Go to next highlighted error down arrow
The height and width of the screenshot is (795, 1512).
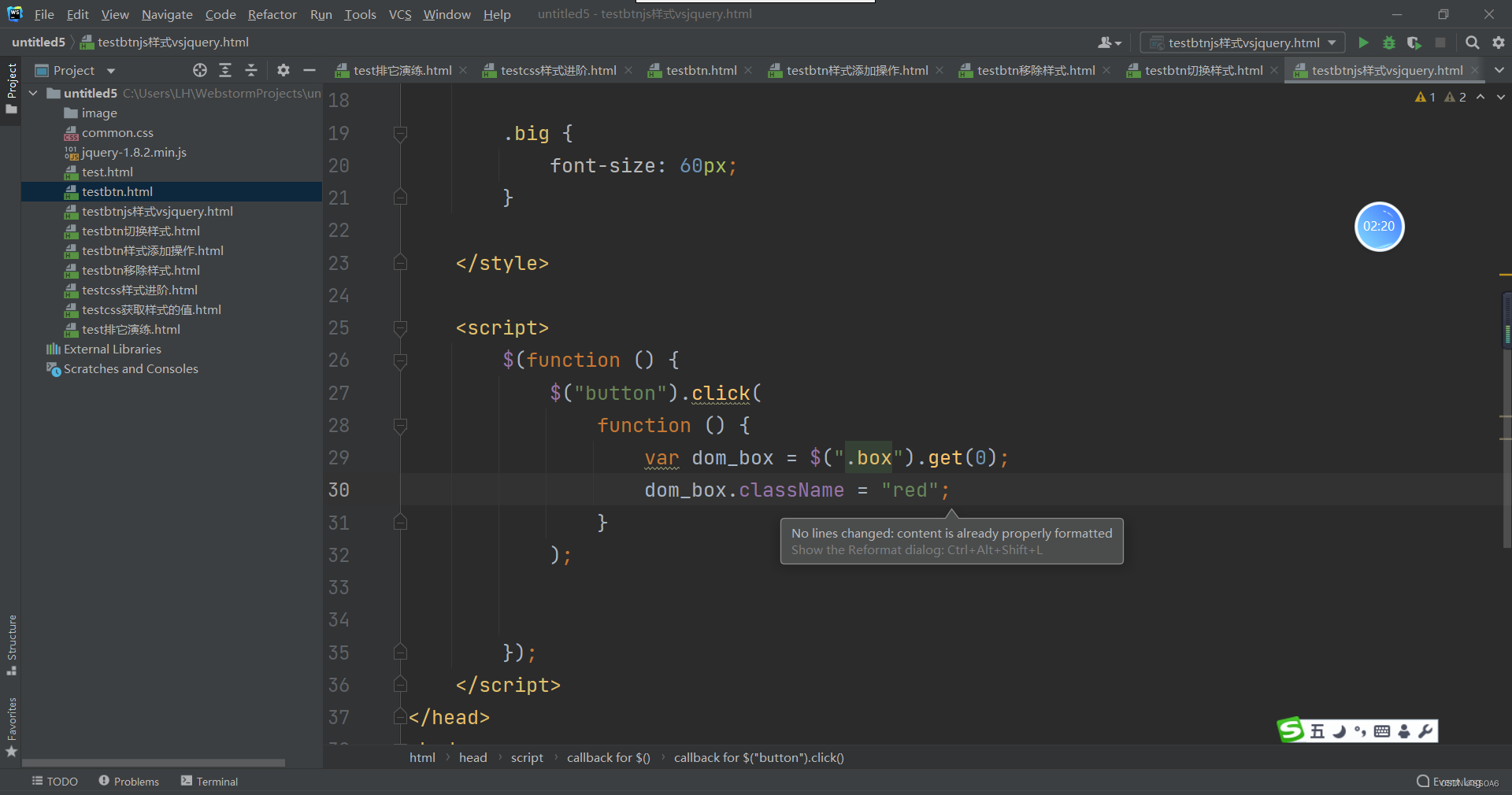tap(1501, 97)
